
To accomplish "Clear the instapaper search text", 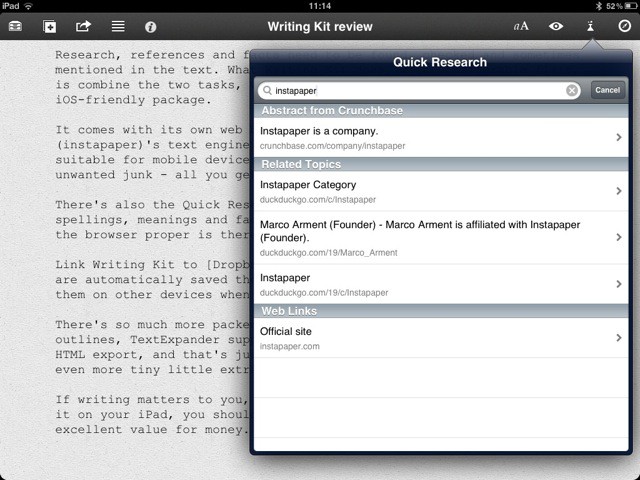I will click(572, 90).
